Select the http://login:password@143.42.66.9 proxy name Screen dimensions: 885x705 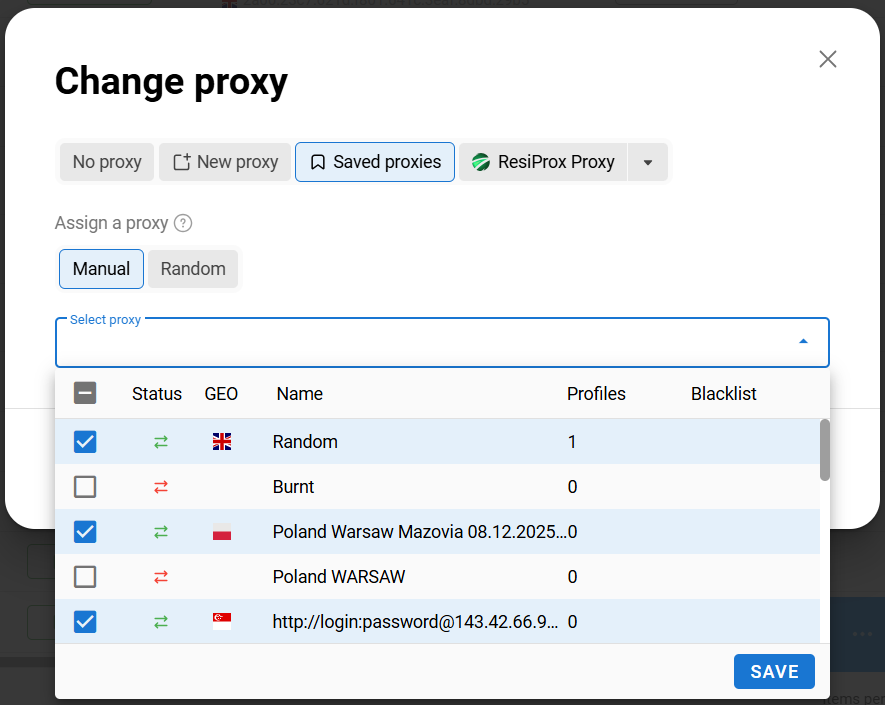415,622
